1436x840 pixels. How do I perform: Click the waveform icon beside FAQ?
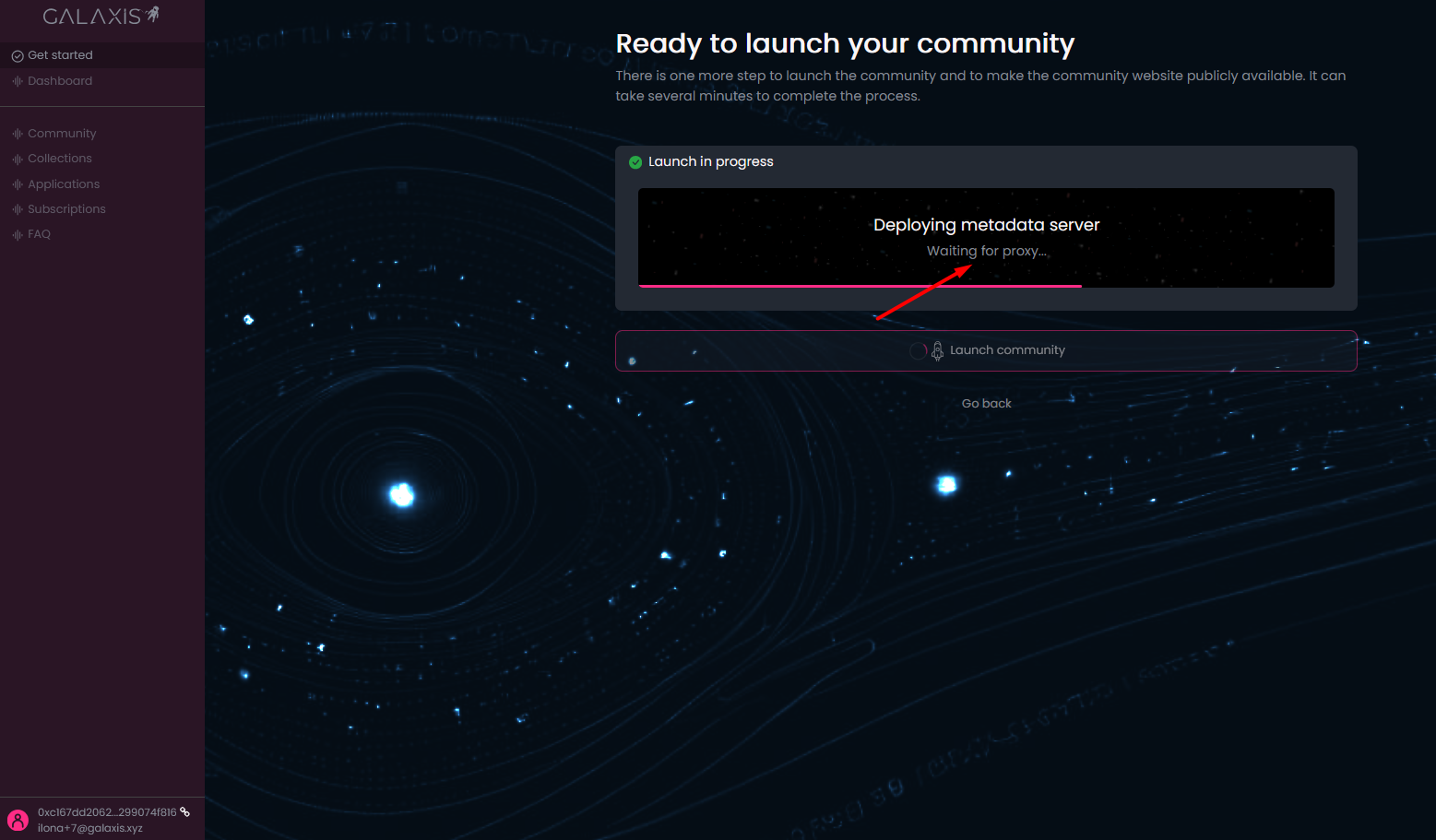coord(17,235)
